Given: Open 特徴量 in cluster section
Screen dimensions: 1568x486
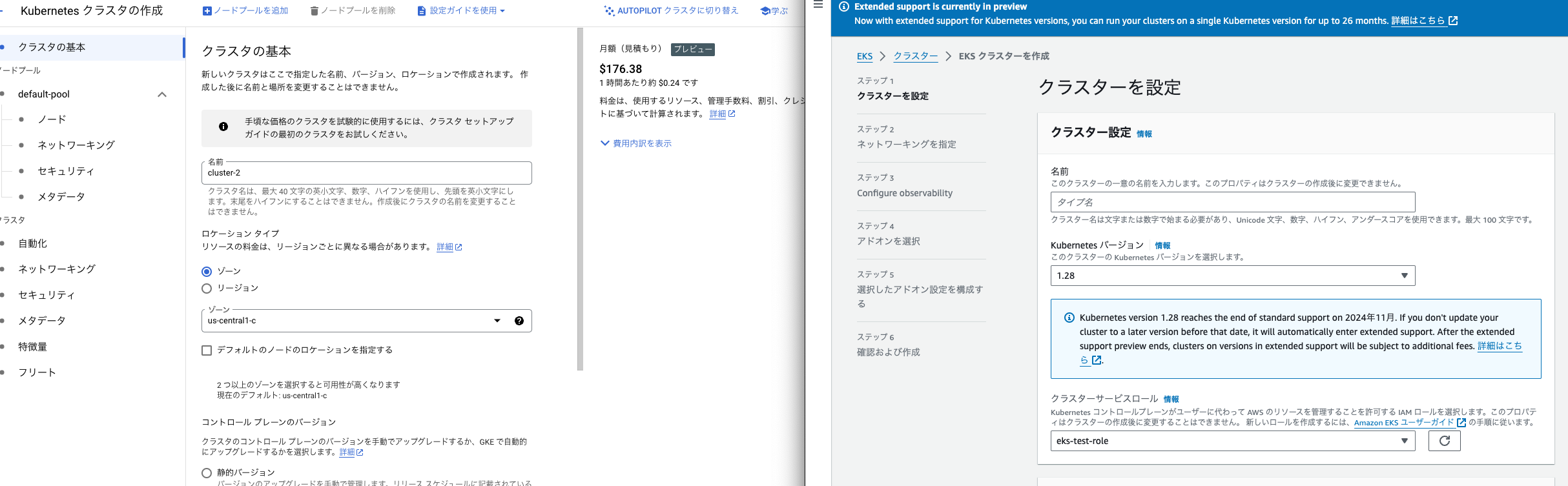Looking at the screenshot, I should click(x=32, y=347).
